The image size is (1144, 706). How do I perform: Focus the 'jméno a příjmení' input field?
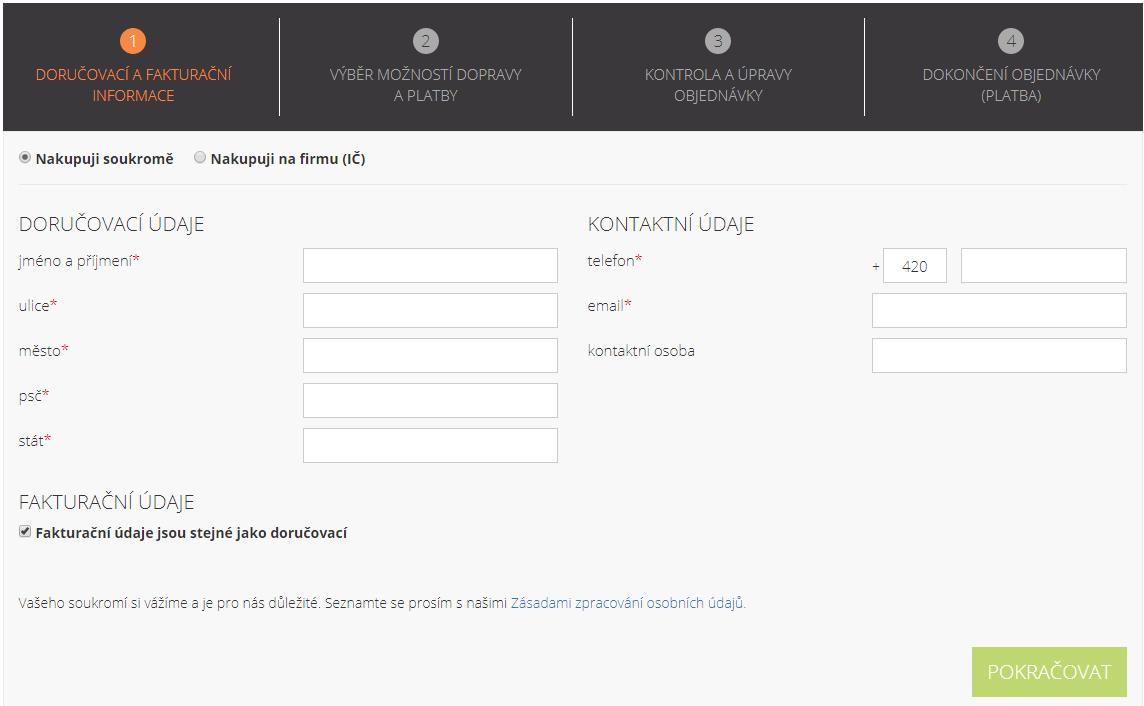pyautogui.click(x=430, y=265)
